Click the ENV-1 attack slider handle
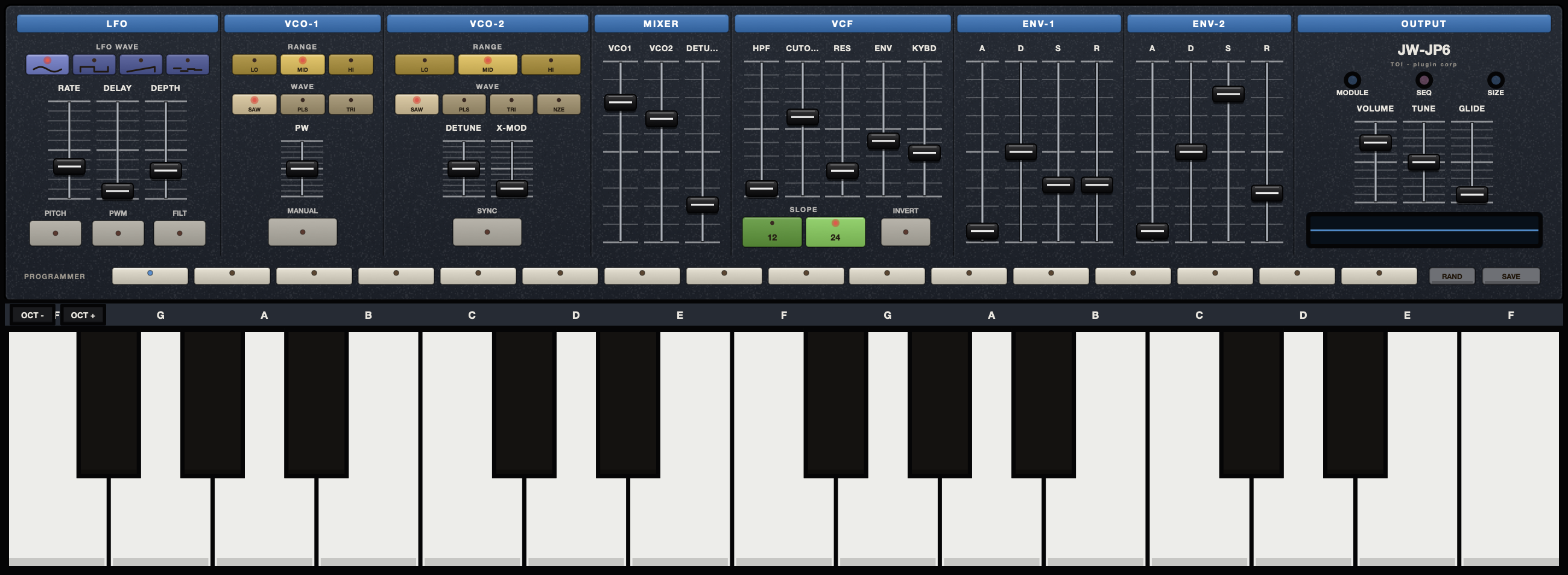 982,232
